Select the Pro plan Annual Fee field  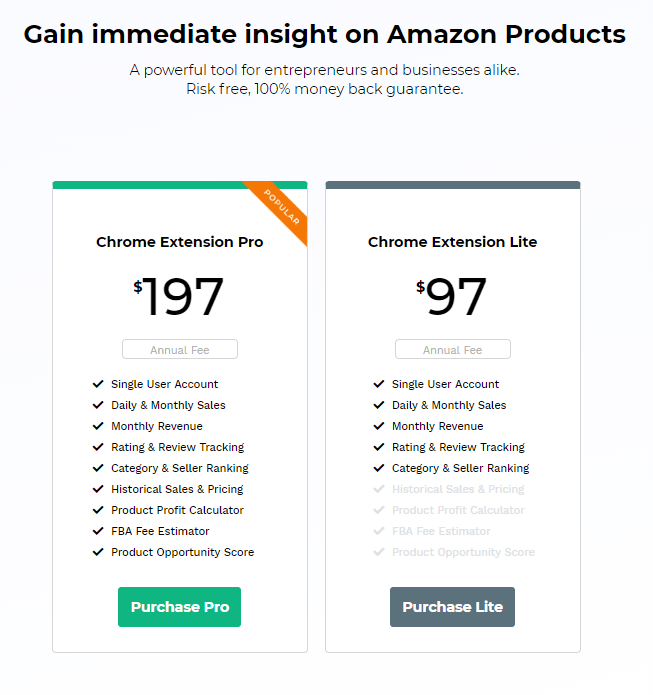tap(180, 349)
